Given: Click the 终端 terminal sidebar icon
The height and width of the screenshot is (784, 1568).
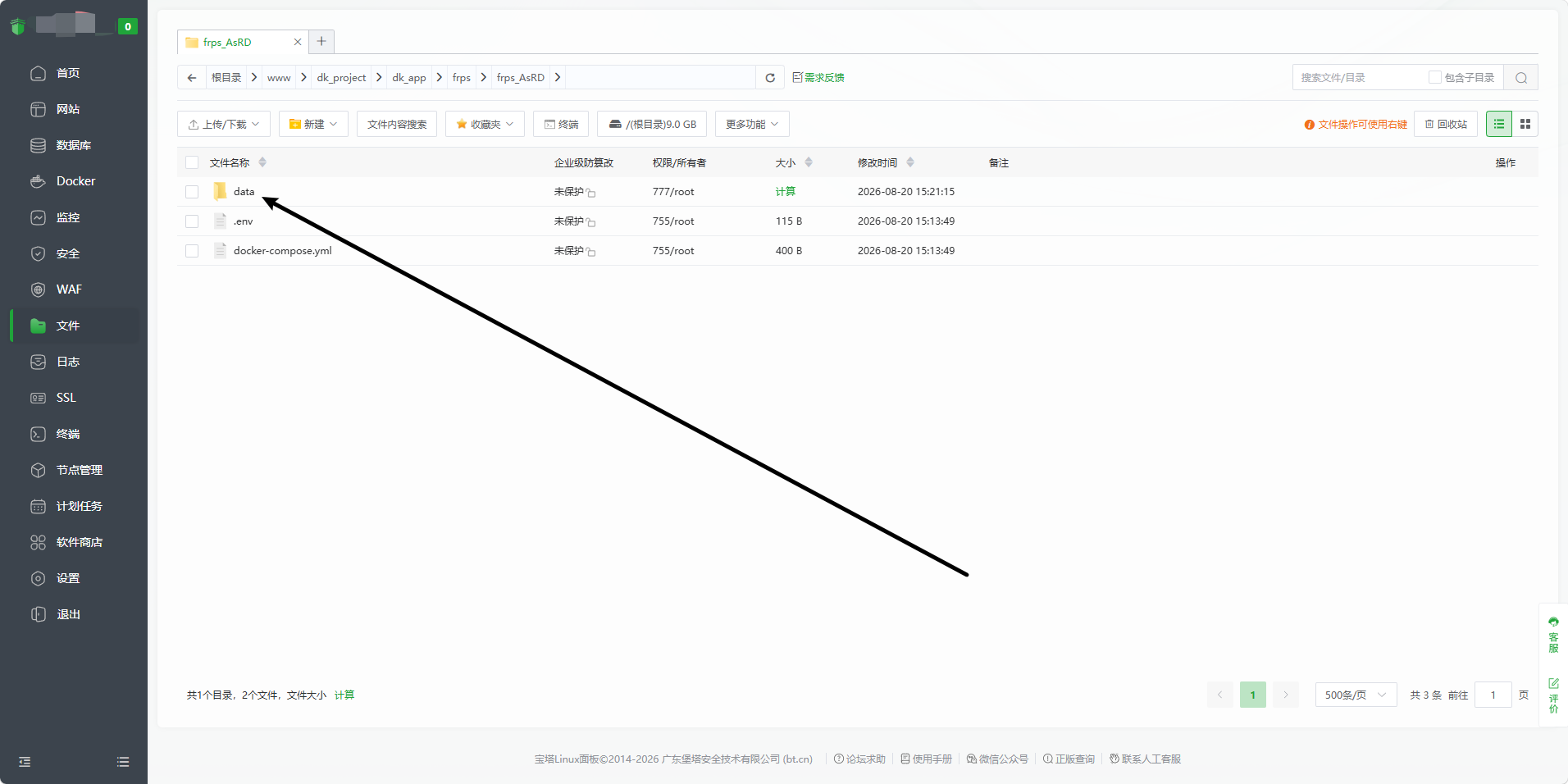Looking at the screenshot, I should point(38,434).
